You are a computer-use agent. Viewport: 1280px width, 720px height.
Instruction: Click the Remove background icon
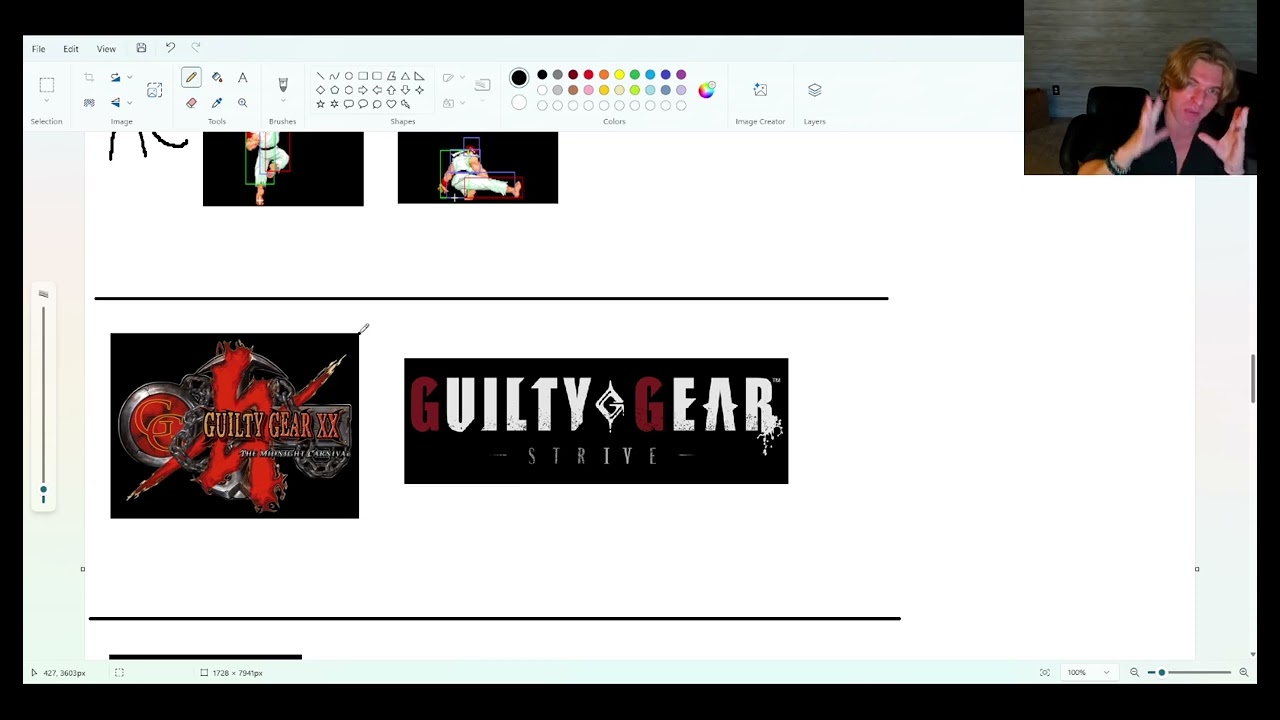89,103
